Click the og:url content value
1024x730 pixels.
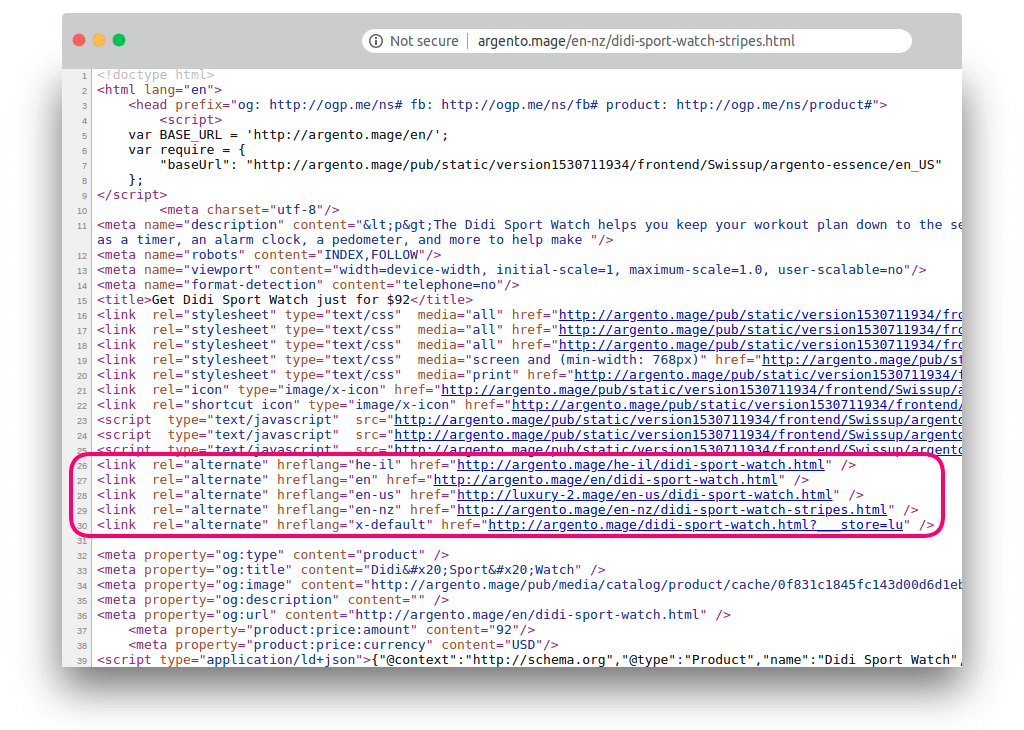528,615
